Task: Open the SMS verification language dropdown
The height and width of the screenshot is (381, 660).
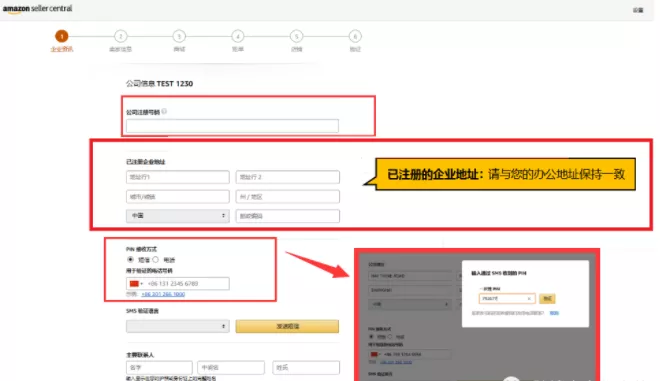Action: click(x=178, y=326)
